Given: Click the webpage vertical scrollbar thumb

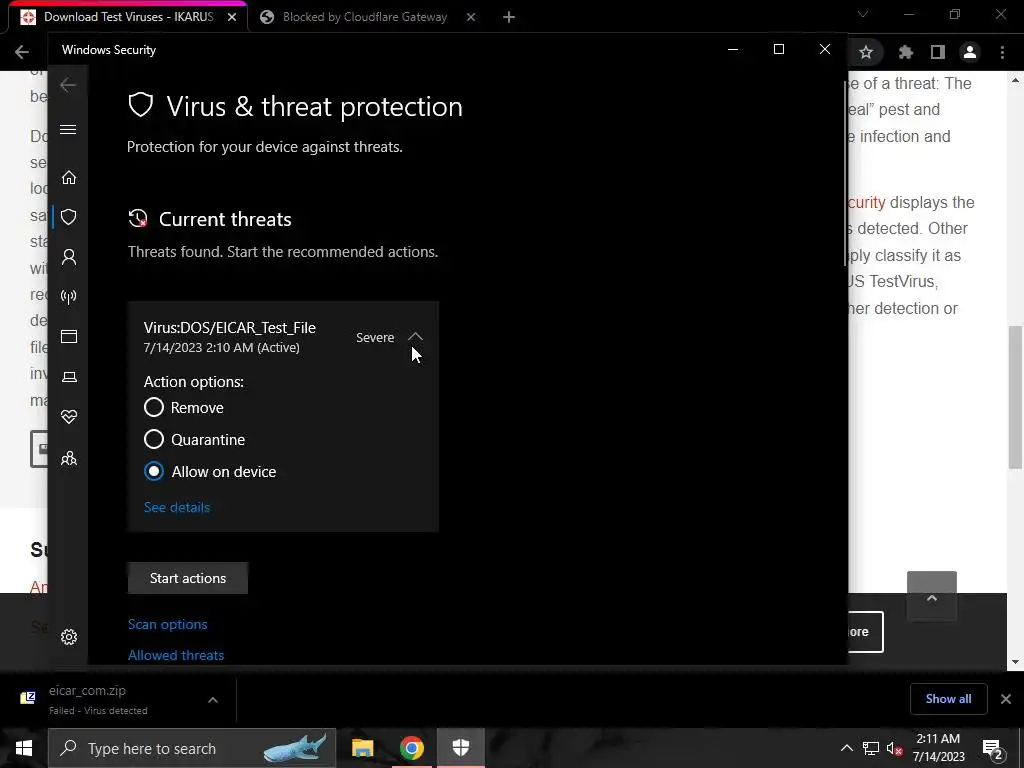Looking at the screenshot, I should (x=1015, y=396).
